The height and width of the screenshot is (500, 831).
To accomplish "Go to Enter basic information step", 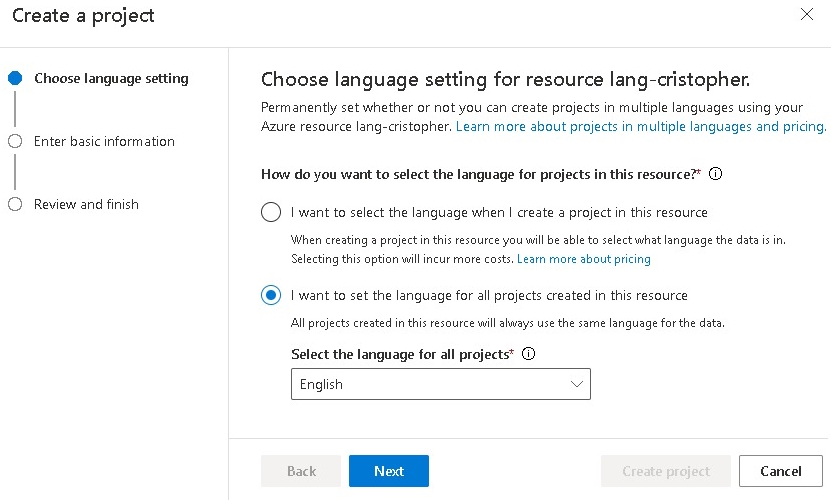I will 104,141.
